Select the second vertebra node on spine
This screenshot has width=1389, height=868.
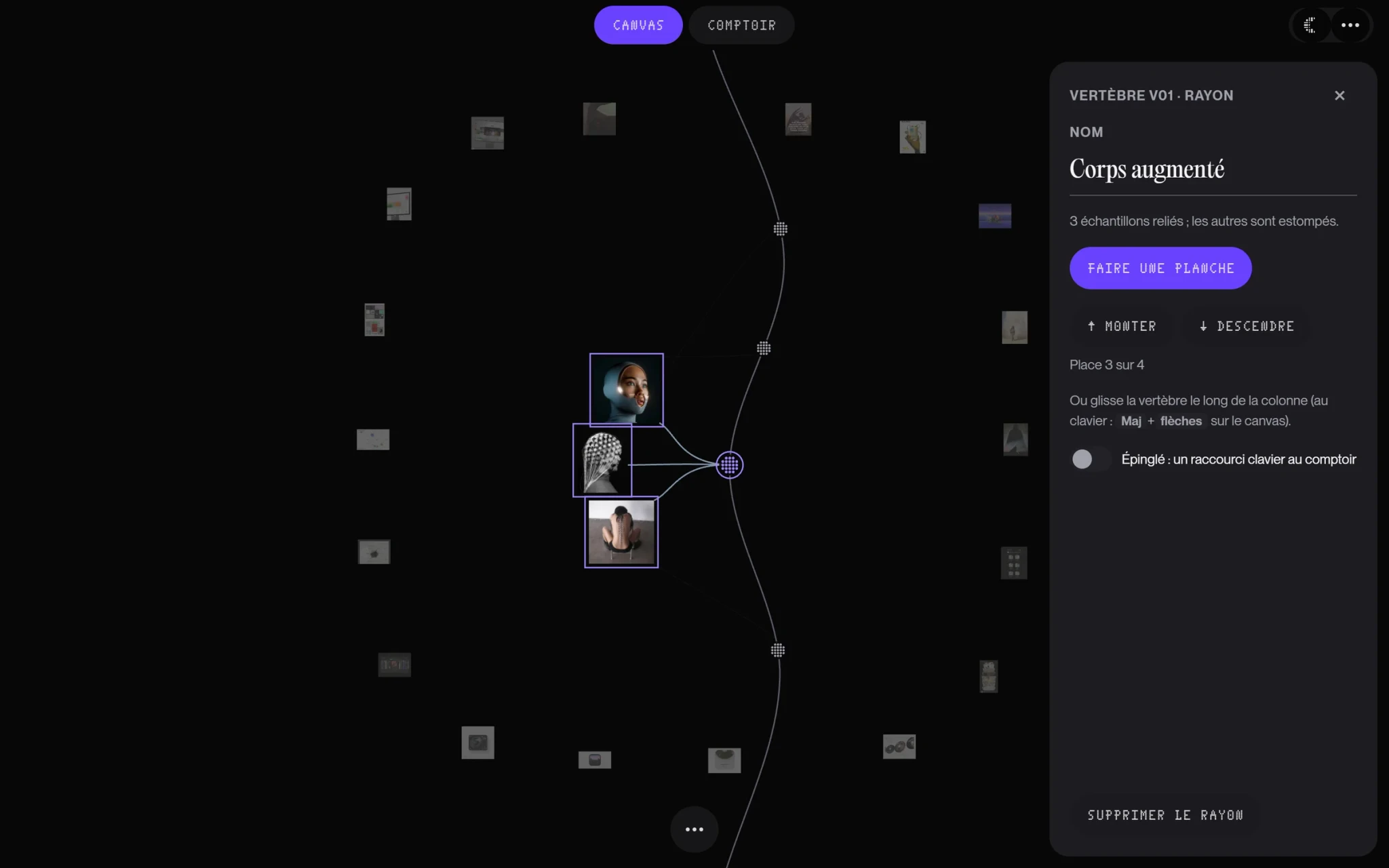[764, 349]
